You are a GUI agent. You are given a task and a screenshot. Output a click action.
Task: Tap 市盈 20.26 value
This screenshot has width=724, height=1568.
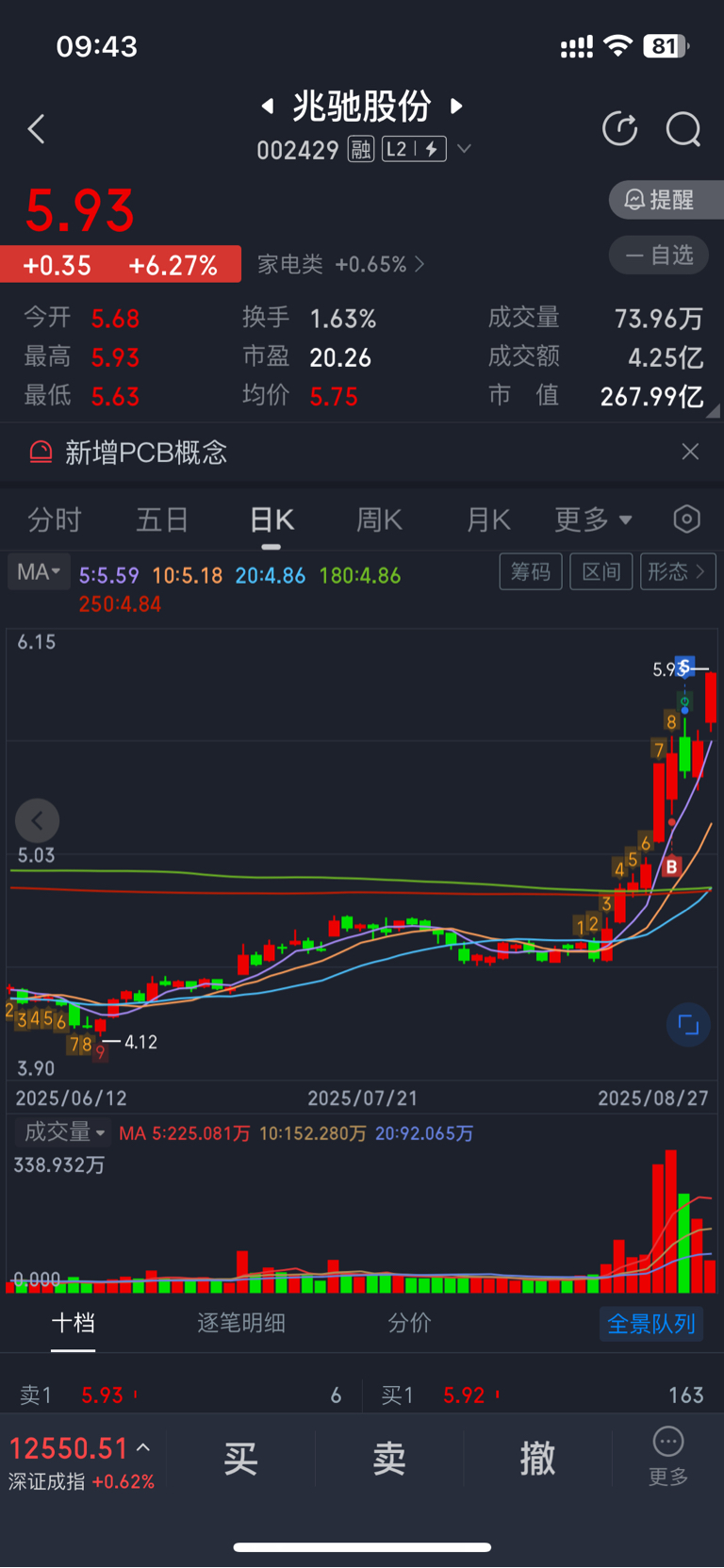pos(340,357)
